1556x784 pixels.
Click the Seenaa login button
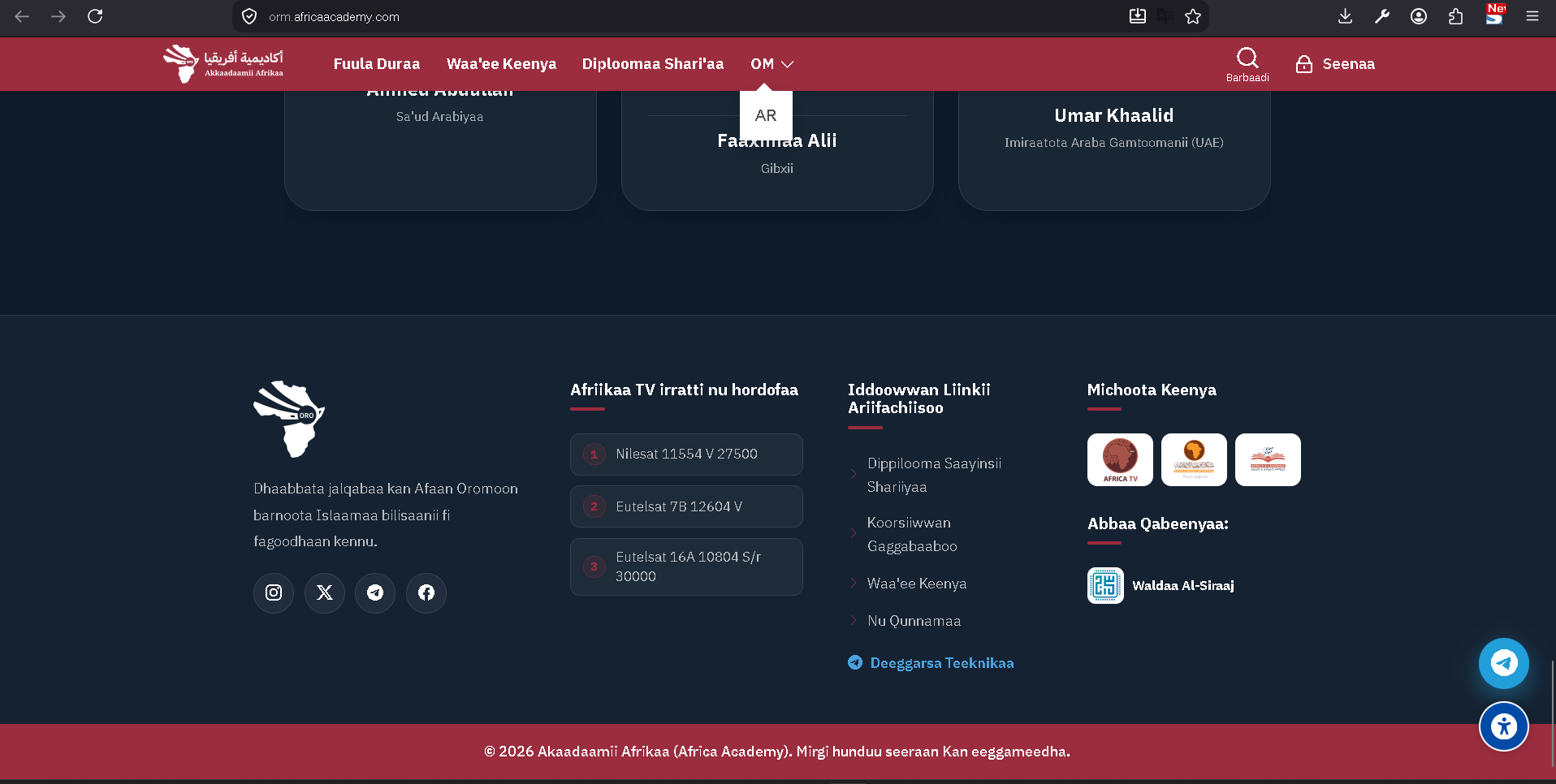(x=1335, y=64)
